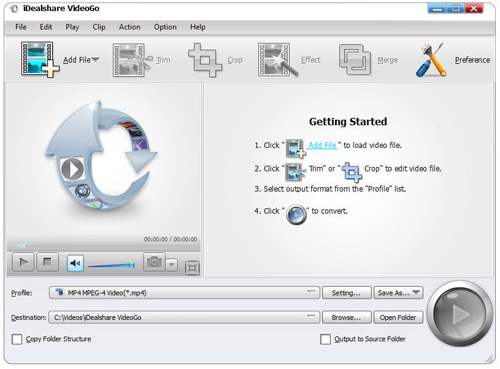Click Trim icon in step 2
Screen dimensions: 500x369
[x=296, y=171]
